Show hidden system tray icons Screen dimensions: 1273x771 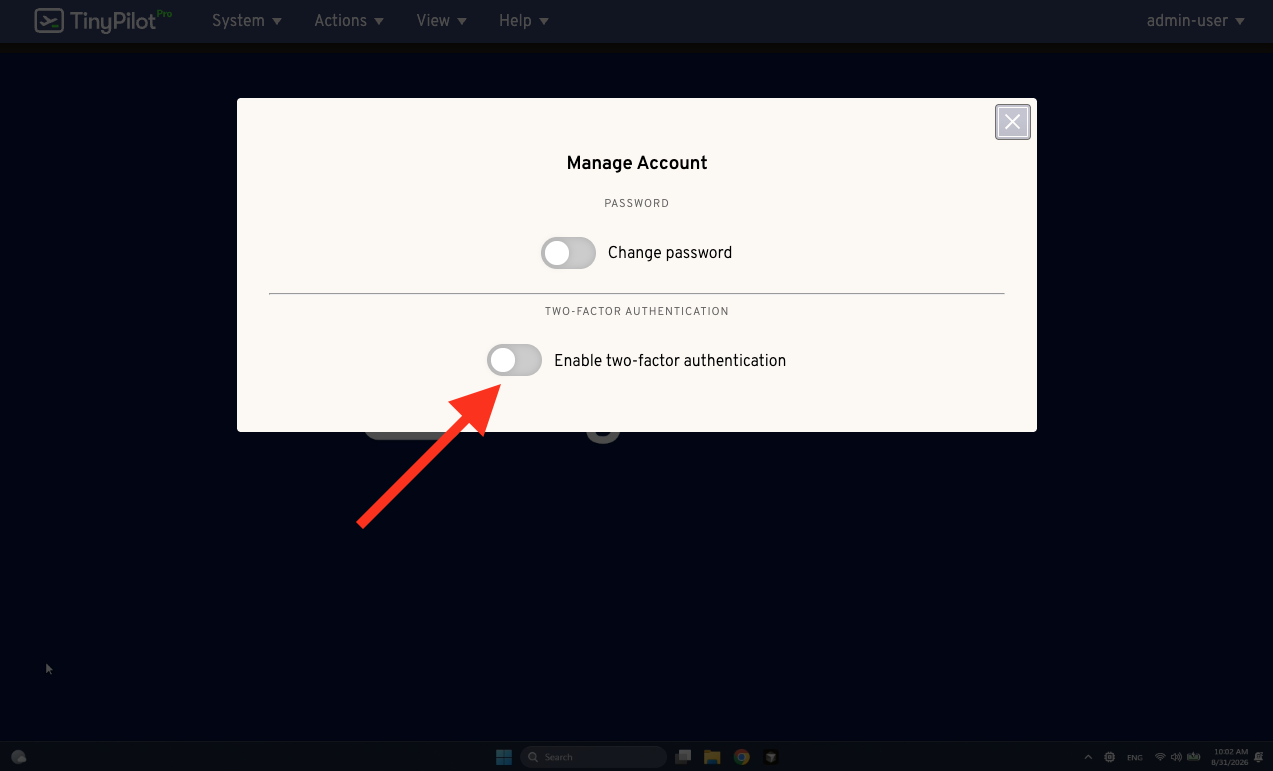pos(1088,757)
